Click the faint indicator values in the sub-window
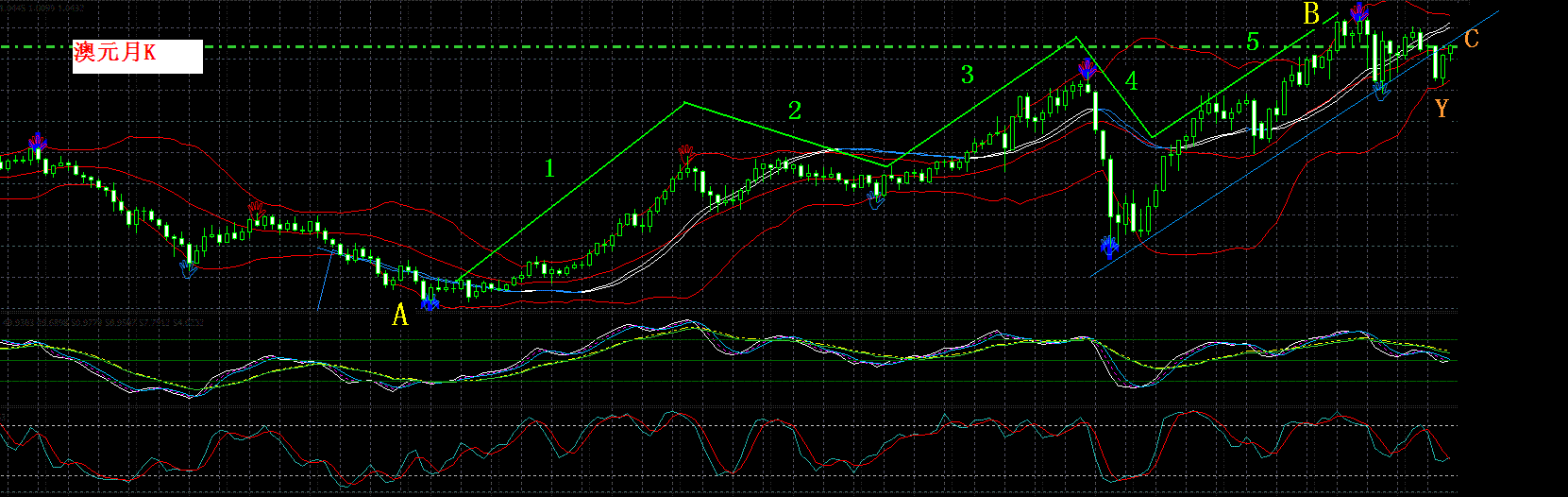1568x497 pixels. pos(103,322)
